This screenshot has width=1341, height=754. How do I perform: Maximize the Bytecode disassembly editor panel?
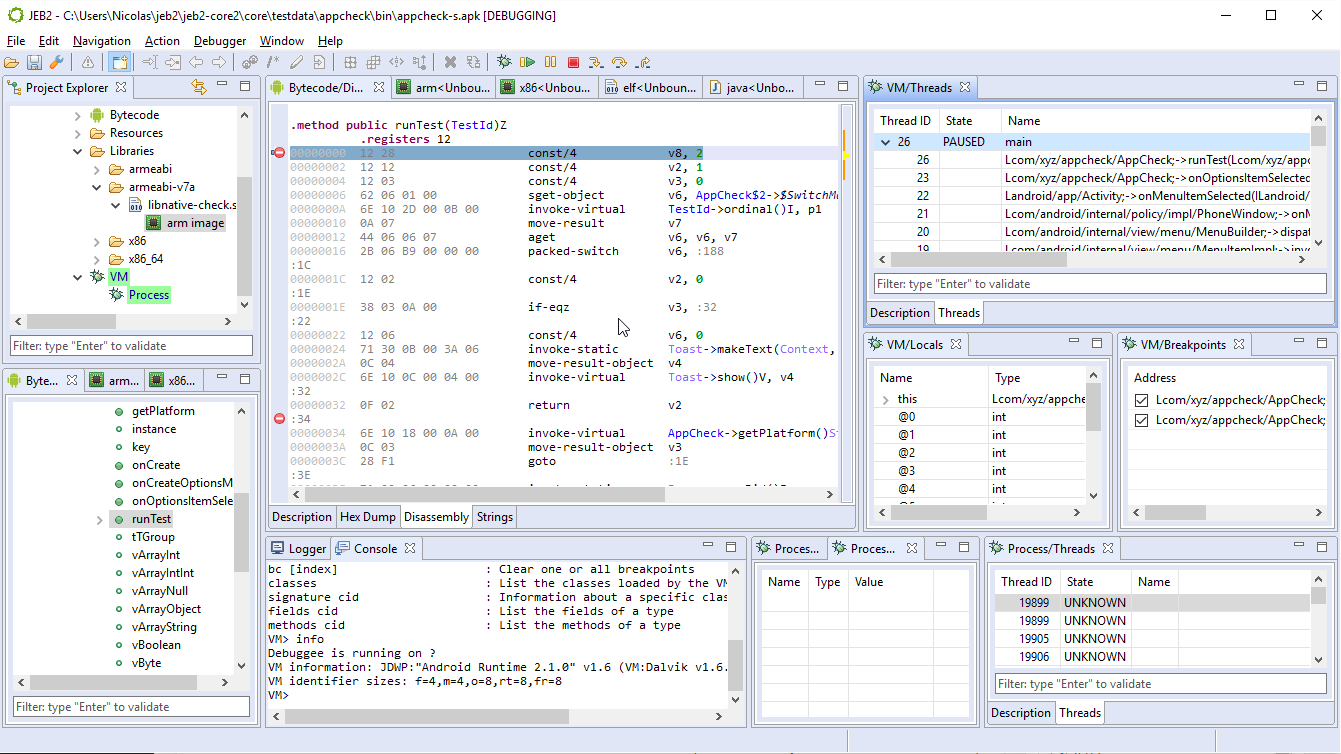click(843, 86)
